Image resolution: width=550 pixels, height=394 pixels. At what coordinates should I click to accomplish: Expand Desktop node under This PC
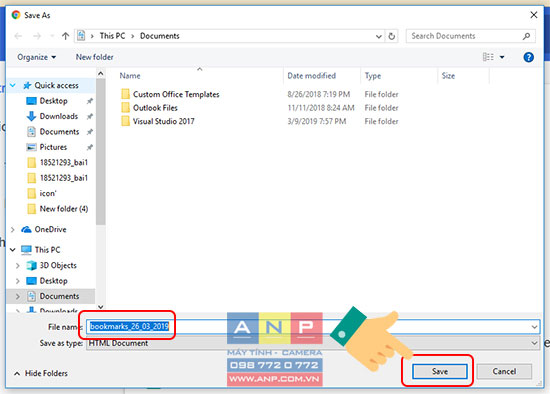coord(18,281)
